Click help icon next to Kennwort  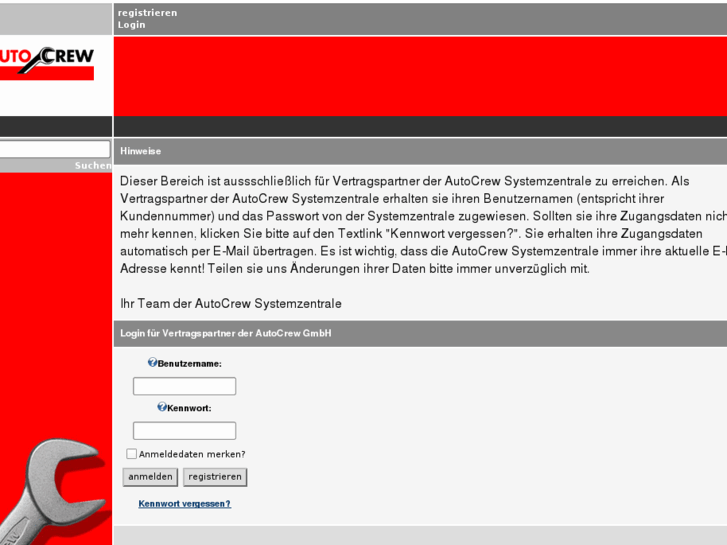(x=161, y=407)
